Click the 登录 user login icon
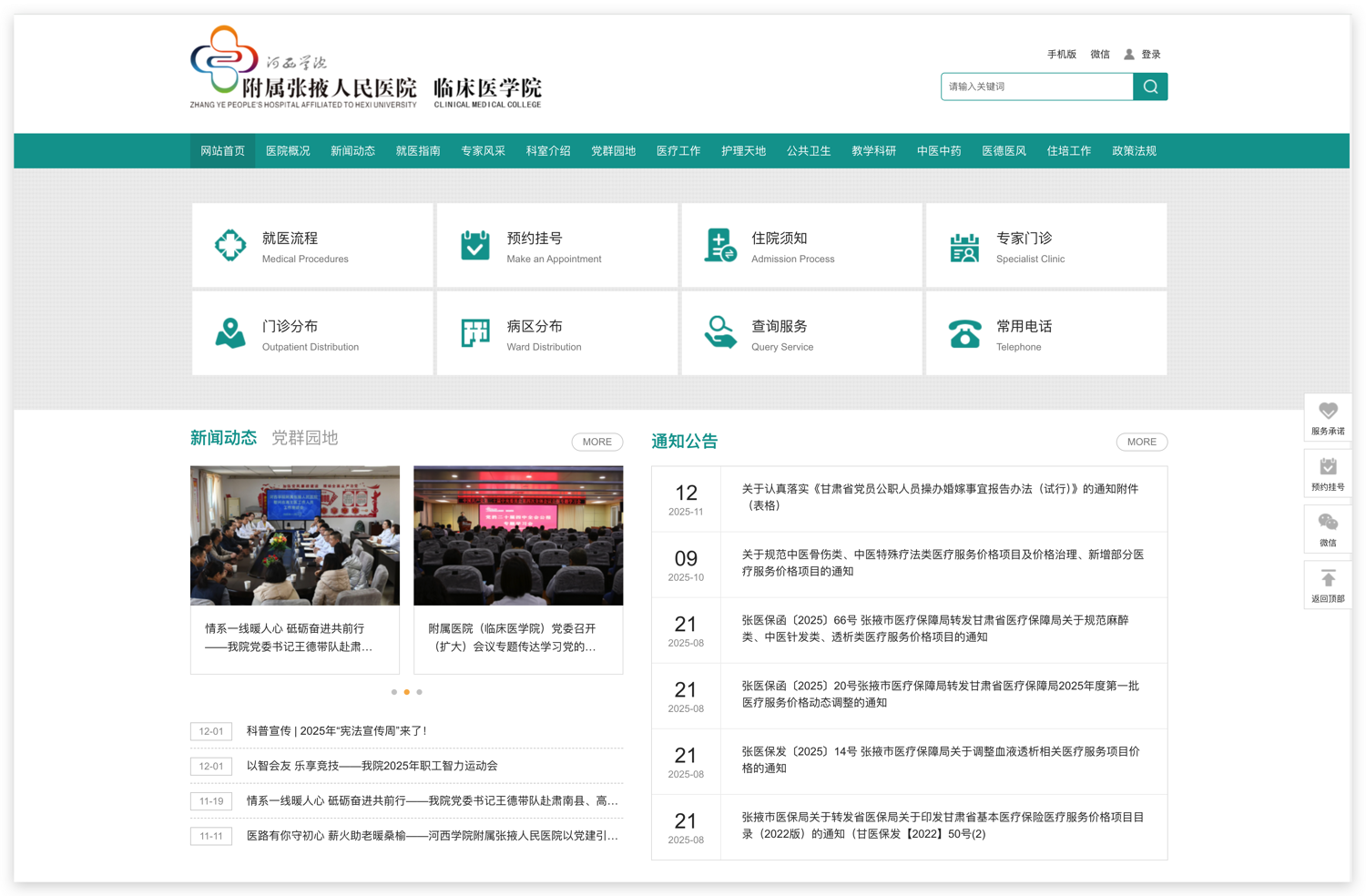1366x896 pixels. (1128, 54)
